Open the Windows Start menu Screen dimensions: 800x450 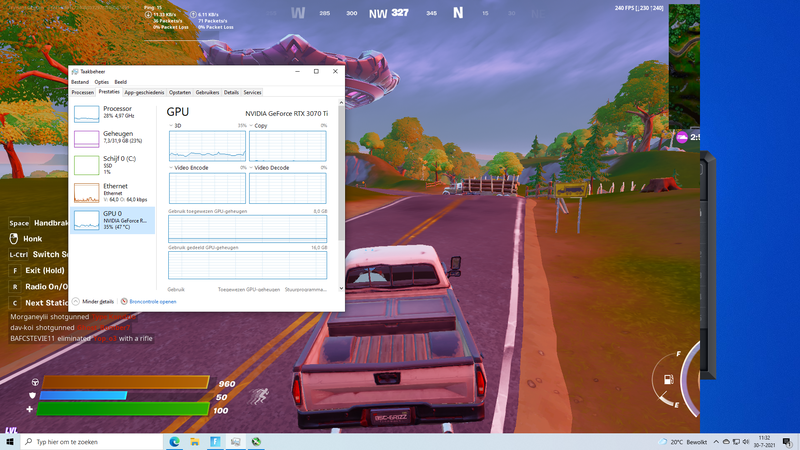tap(10, 442)
